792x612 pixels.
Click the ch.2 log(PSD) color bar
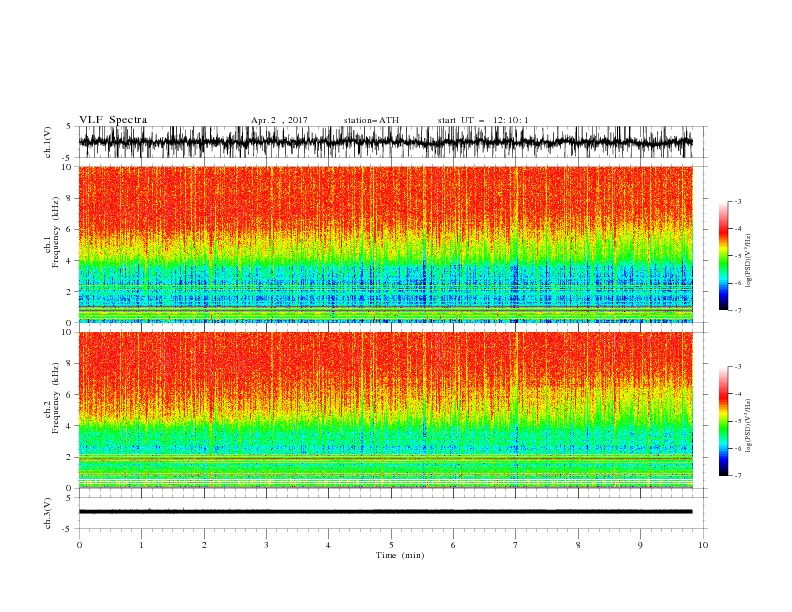(723, 421)
